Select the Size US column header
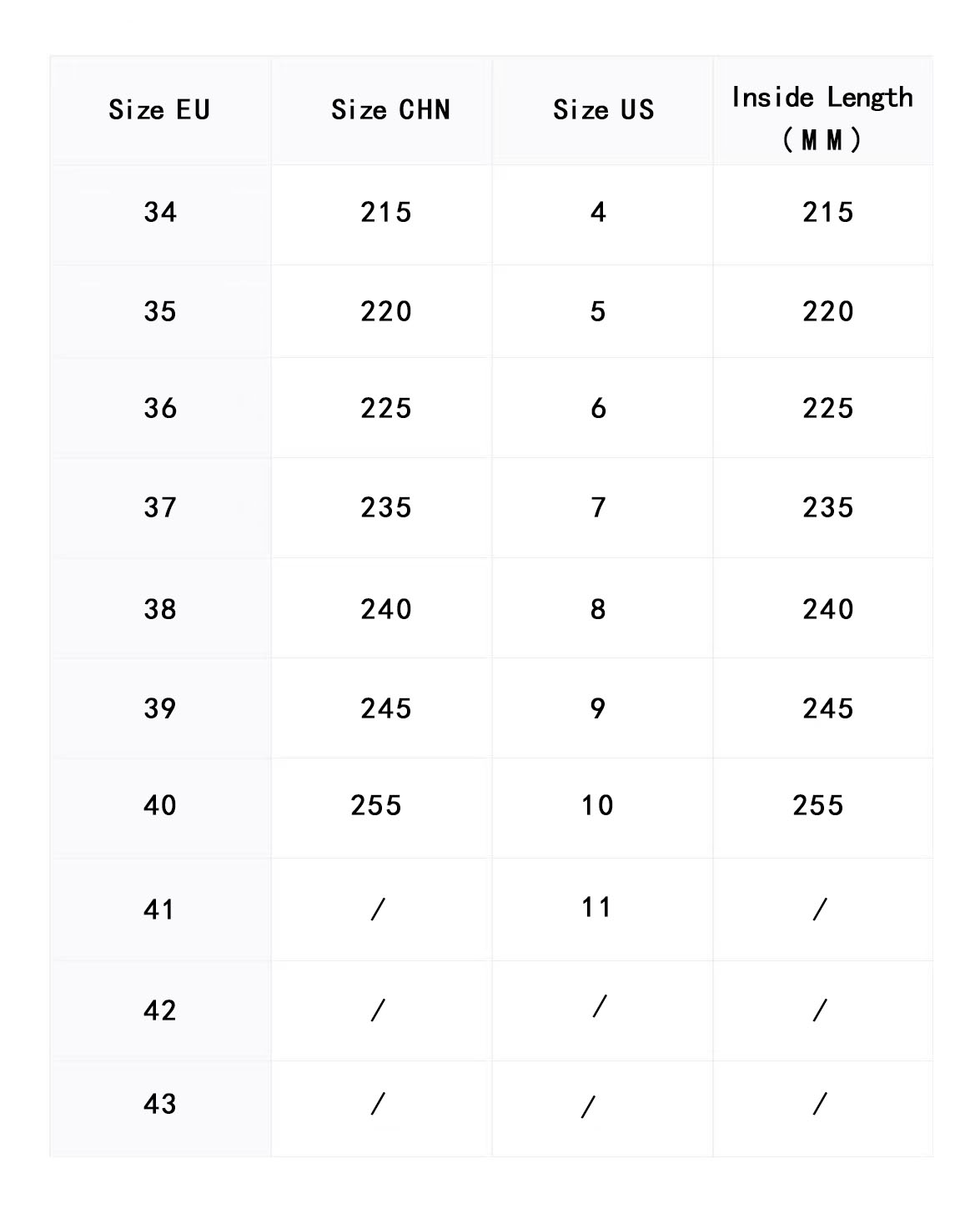This screenshot has width=980, height=1219. [x=603, y=109]
